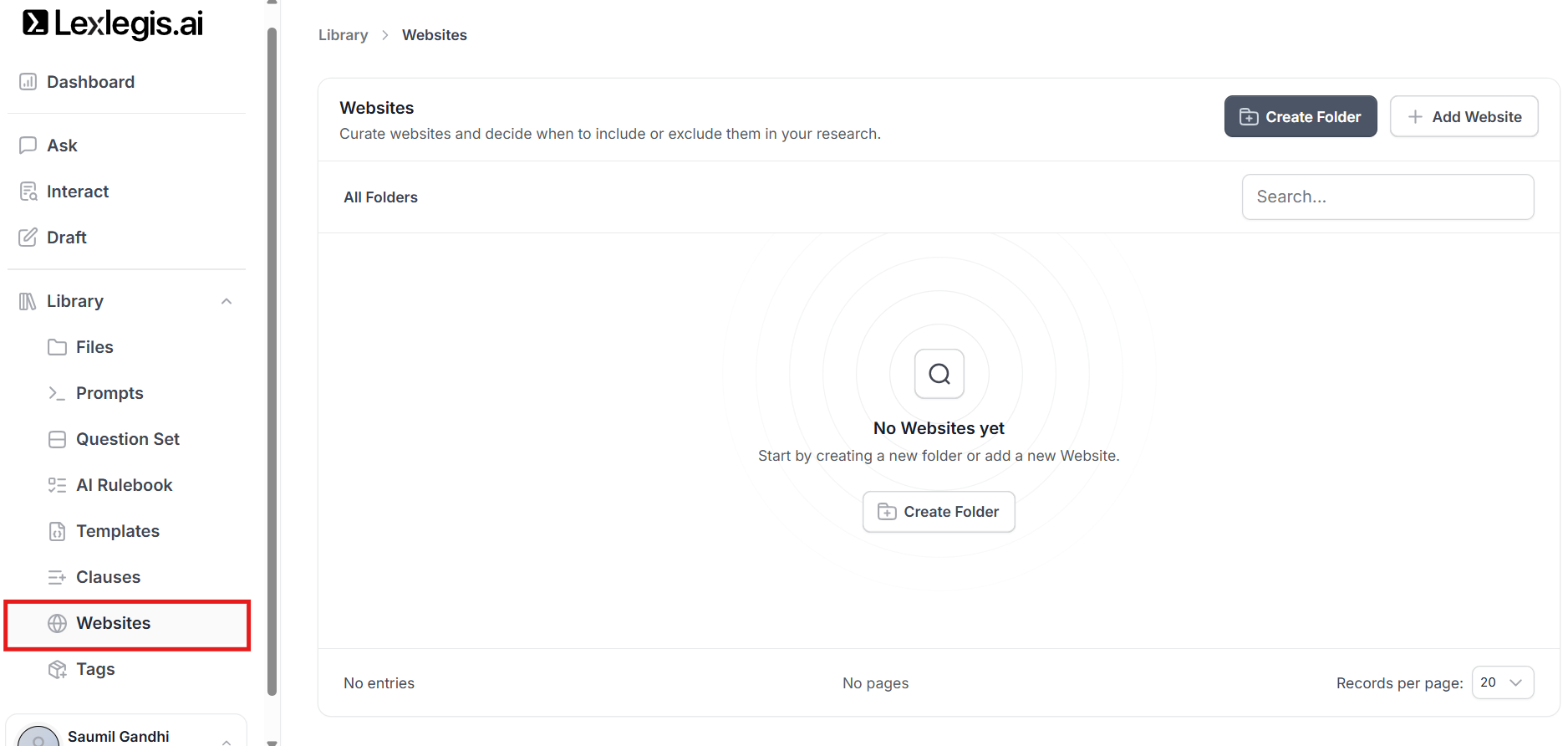The height and width of the screenshot is (746, 1568).
Task: Click the AI Rulebook checklist icon
Action: 57,485
